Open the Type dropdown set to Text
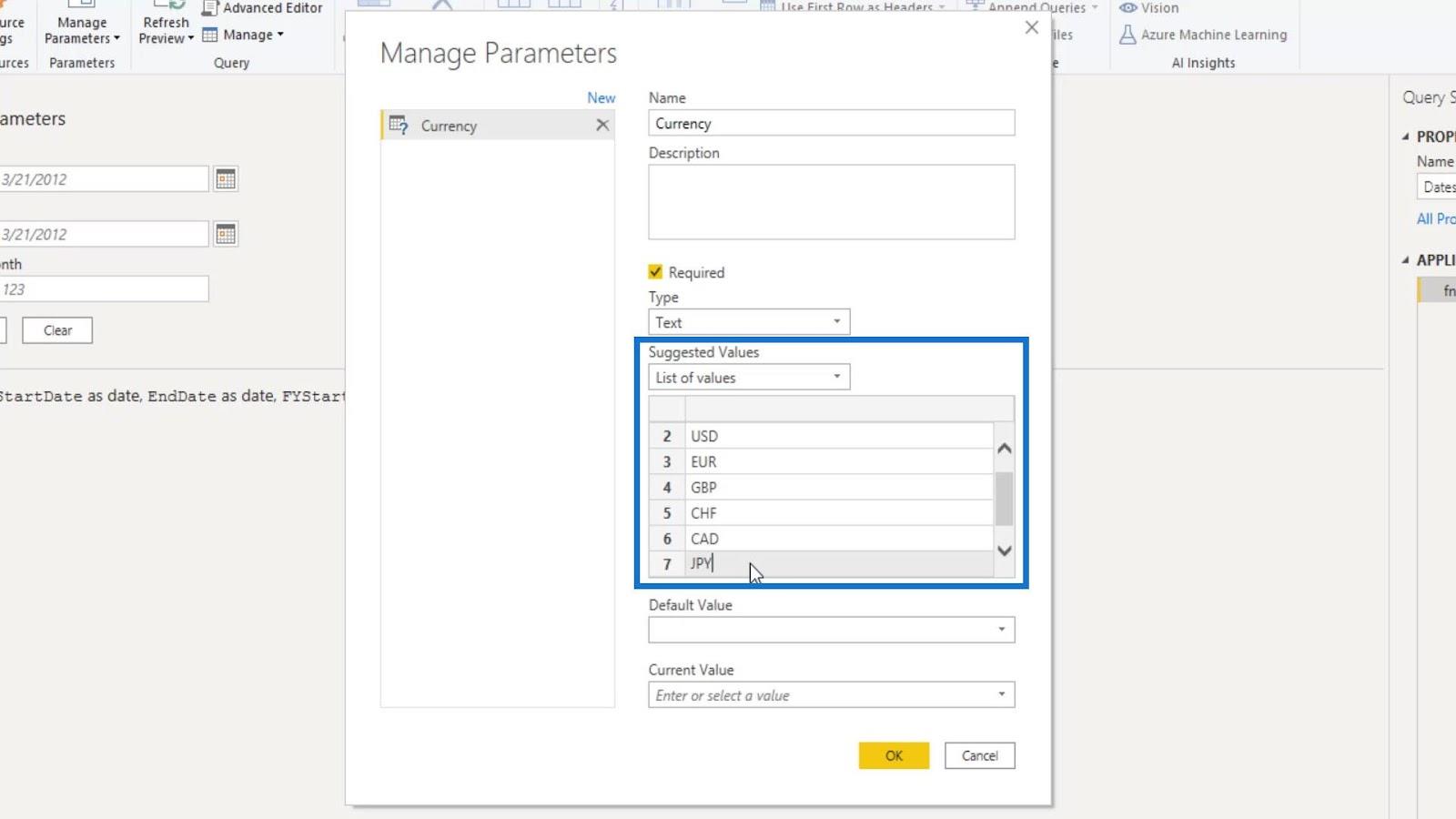The width and height of the screenshot is (1456, 819). 749,322
